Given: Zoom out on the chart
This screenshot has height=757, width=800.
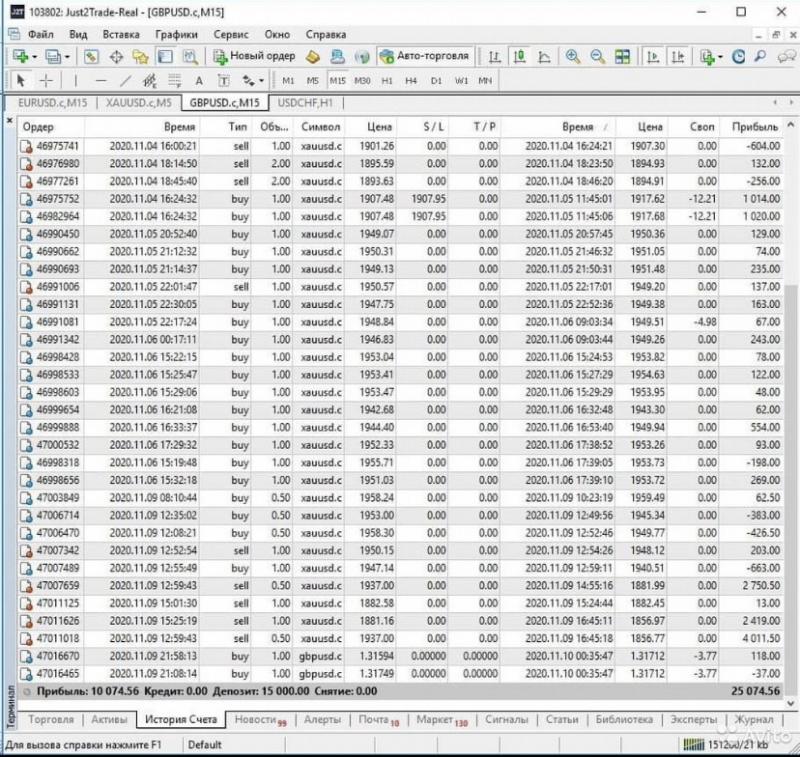Looking at the screenshot, I should point(597,57).
